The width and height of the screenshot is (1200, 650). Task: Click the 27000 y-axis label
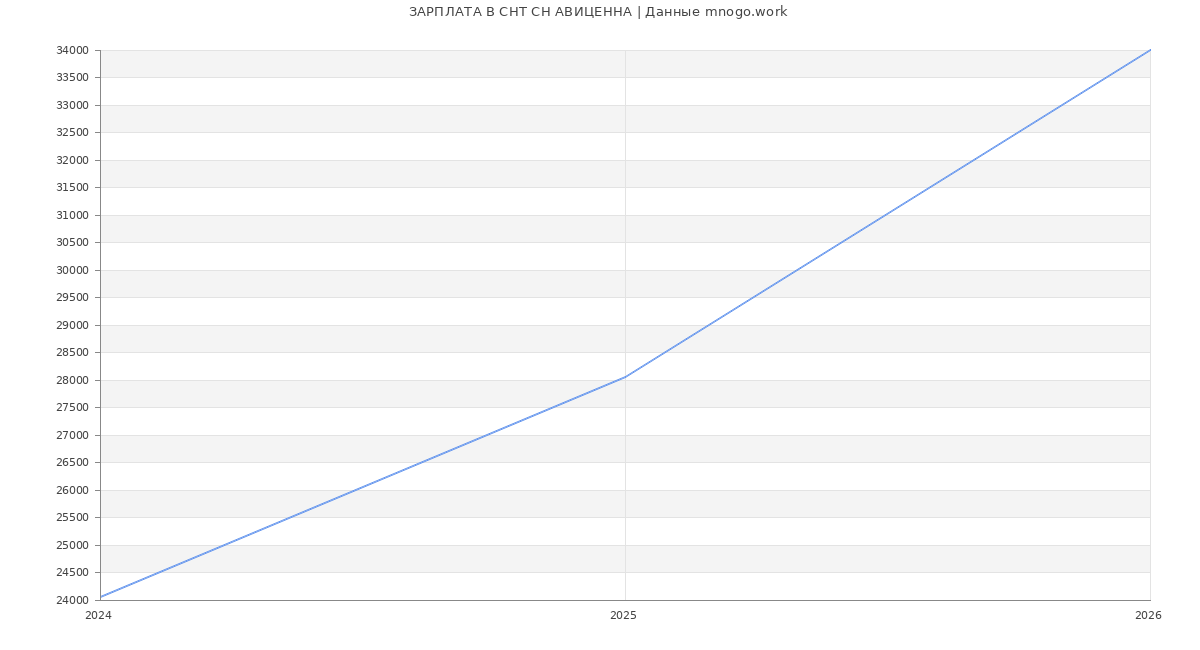pos(72,435)
